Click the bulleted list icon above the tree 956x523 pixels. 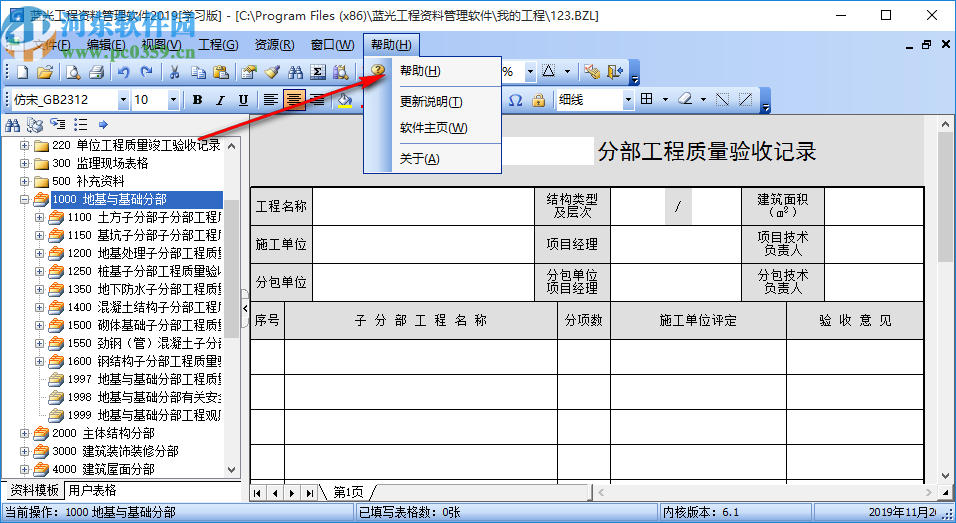(x=80, y=125)
